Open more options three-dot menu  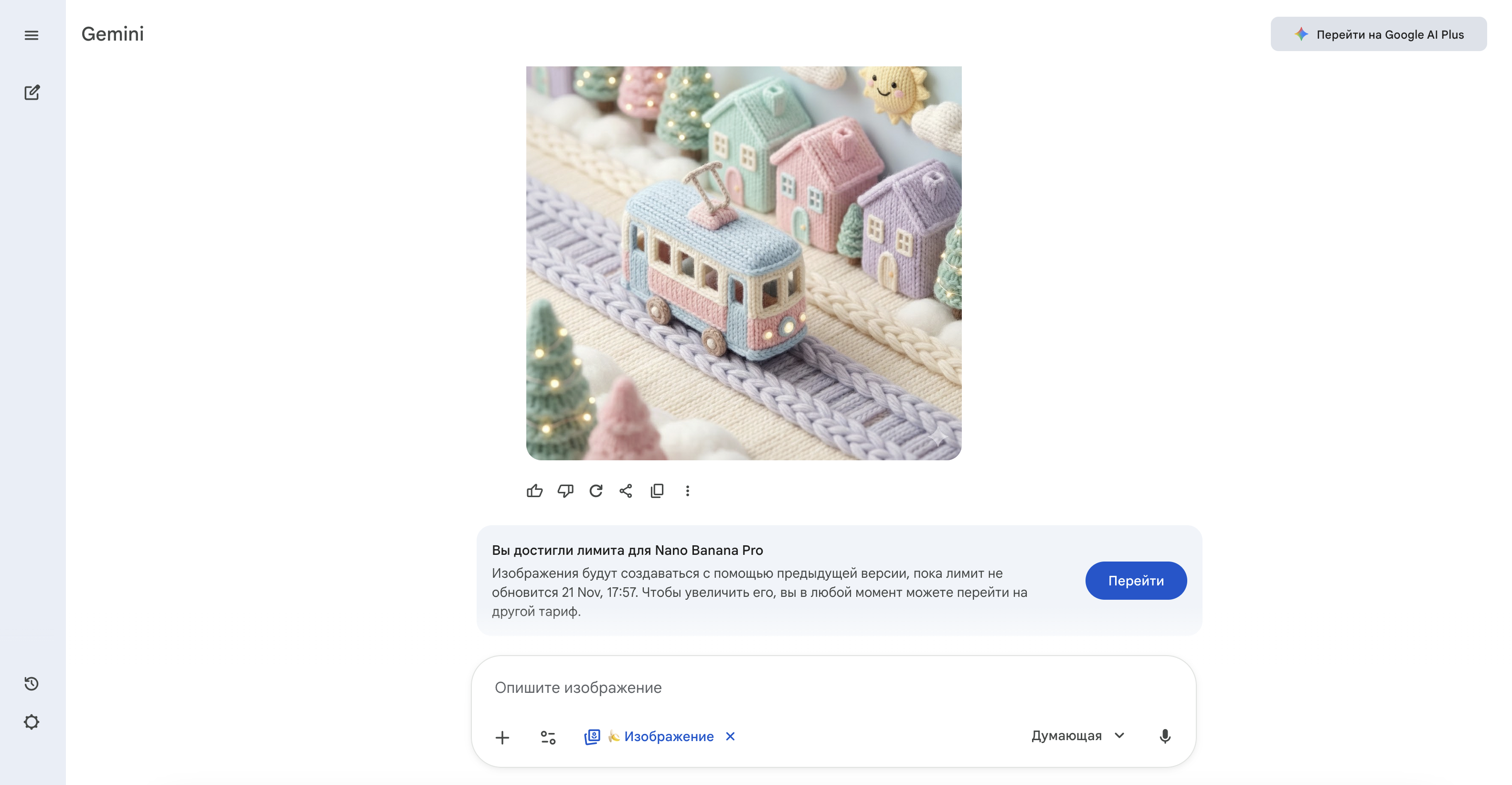pyautogui.click(x=687, y=490)
